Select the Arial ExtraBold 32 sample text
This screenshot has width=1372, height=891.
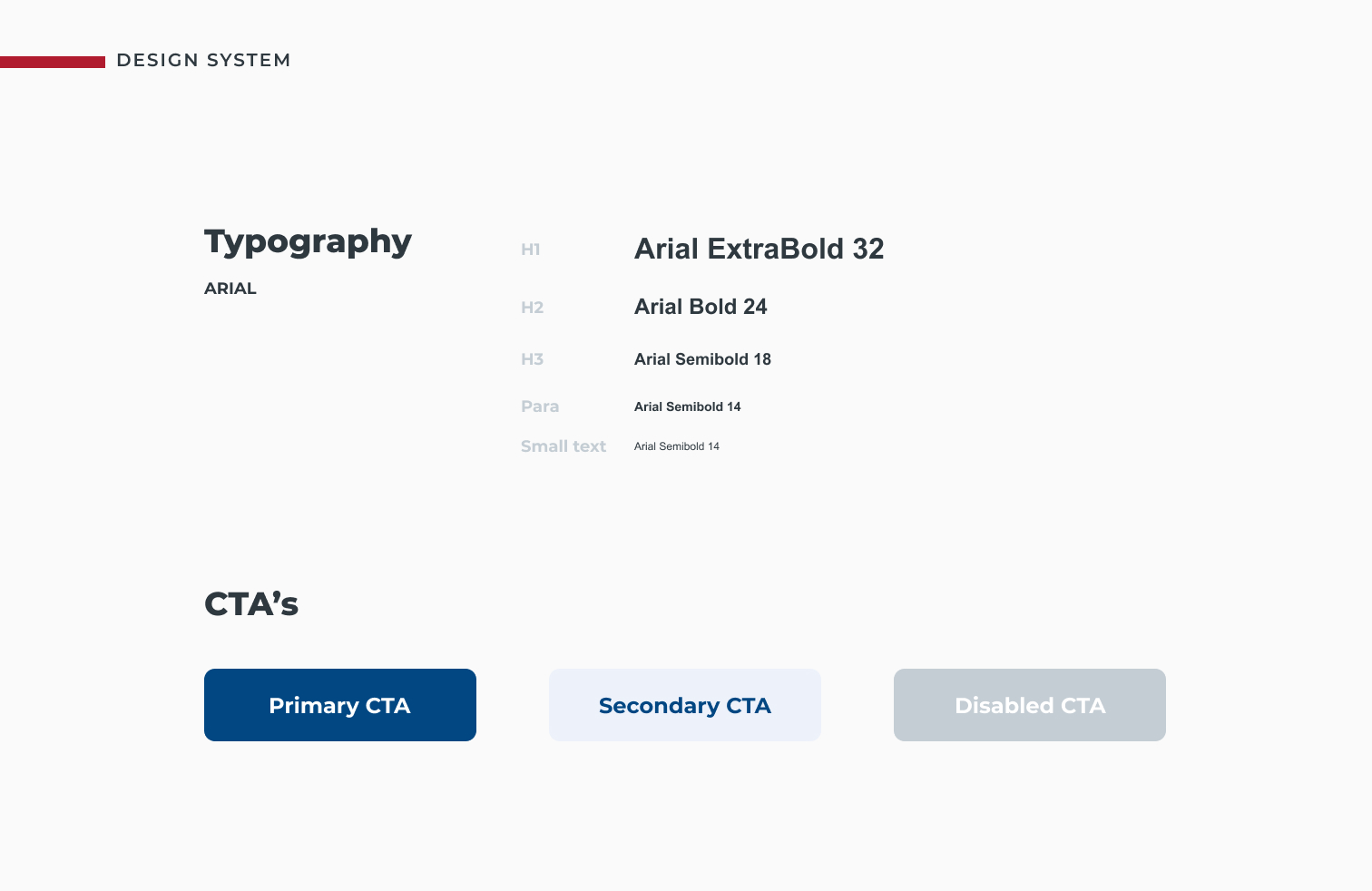[x=759, y=249]
